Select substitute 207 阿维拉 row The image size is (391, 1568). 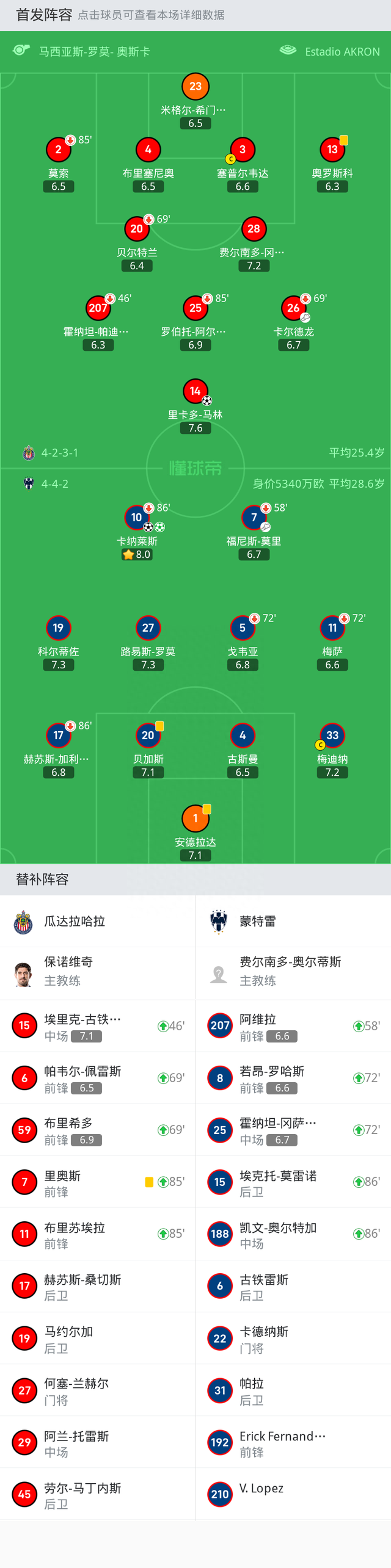pos(293,1026)
